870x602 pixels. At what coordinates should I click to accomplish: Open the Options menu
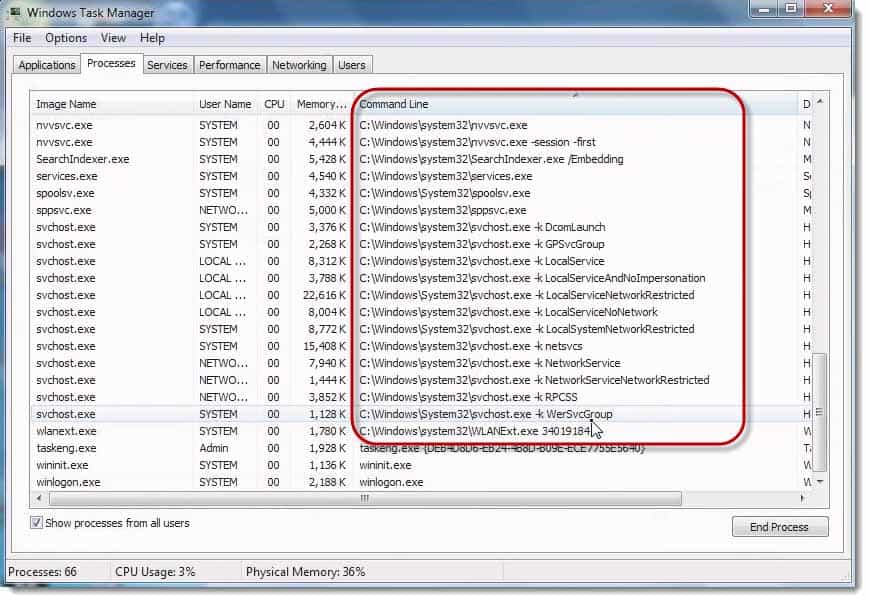point(66,38)
